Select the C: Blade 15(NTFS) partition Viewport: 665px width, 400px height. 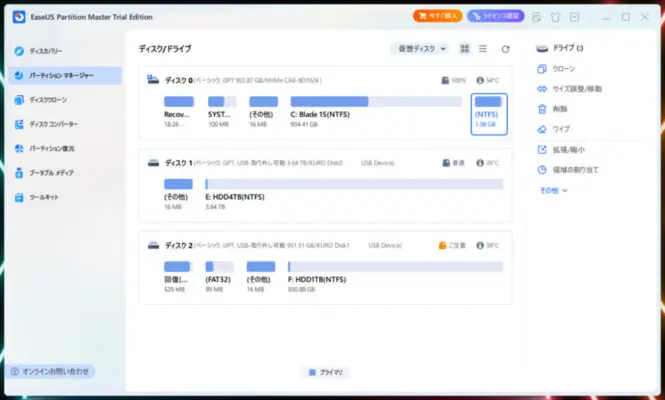tap(376, 112)
